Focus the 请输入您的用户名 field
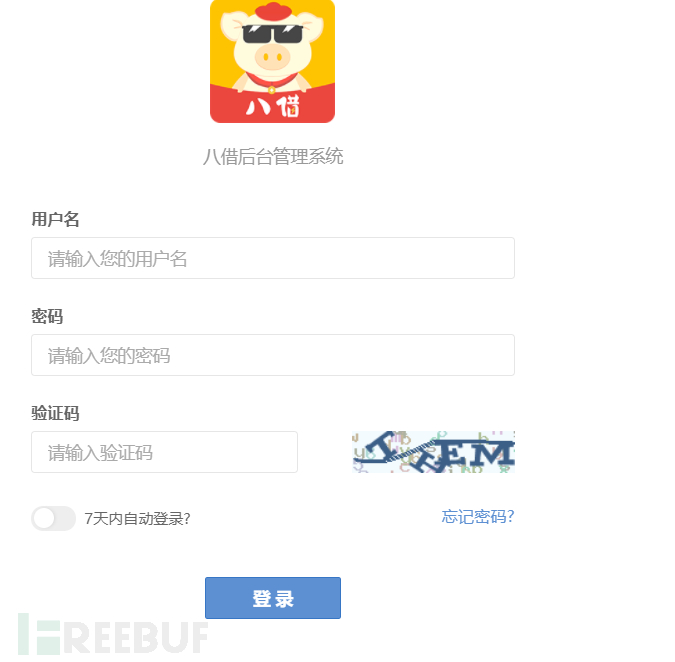 click(x=273, y=258)
